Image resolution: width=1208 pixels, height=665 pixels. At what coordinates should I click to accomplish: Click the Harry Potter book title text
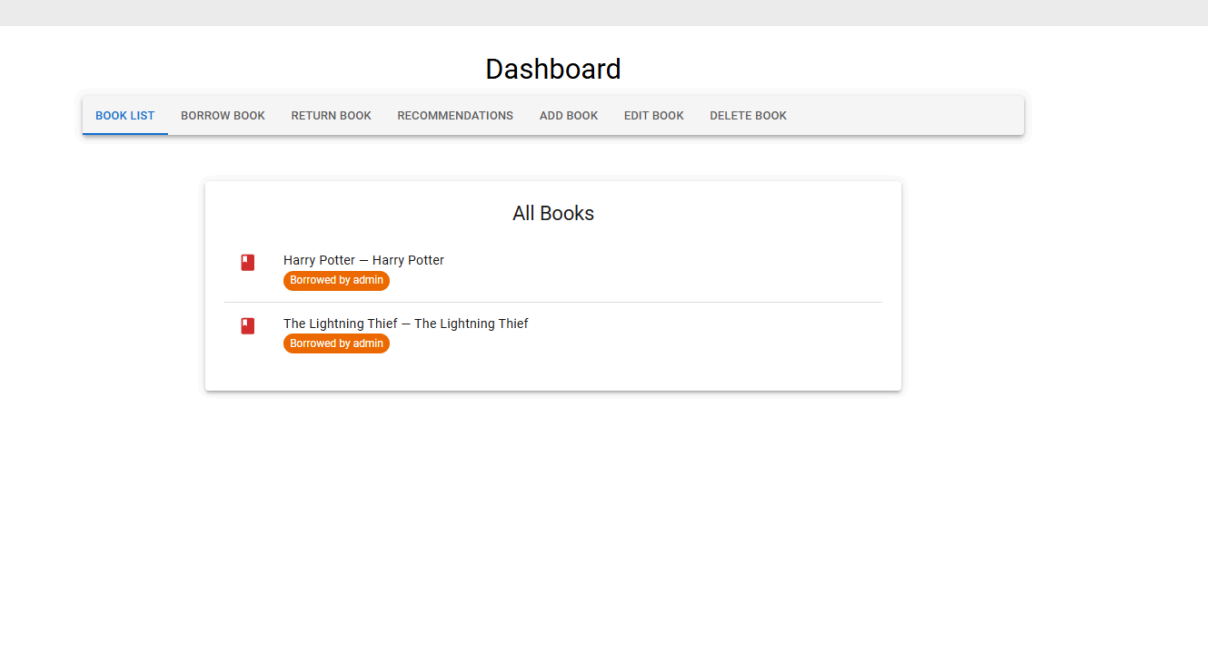pos(363,260)
